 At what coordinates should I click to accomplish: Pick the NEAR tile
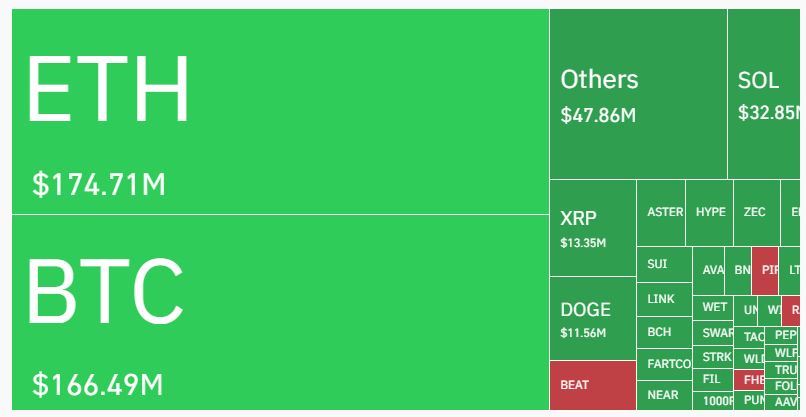664,395
